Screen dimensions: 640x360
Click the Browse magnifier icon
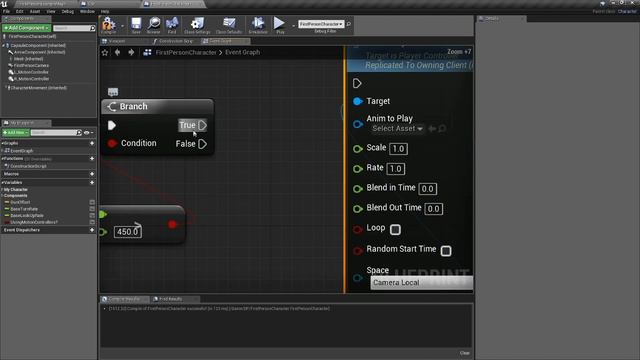[x=154, y=24]
